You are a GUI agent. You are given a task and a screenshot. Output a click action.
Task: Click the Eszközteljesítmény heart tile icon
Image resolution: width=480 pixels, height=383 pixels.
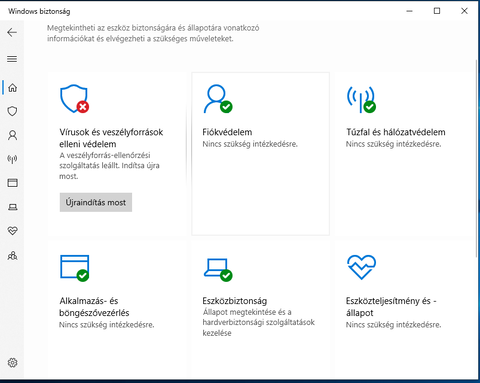point(361,267)
